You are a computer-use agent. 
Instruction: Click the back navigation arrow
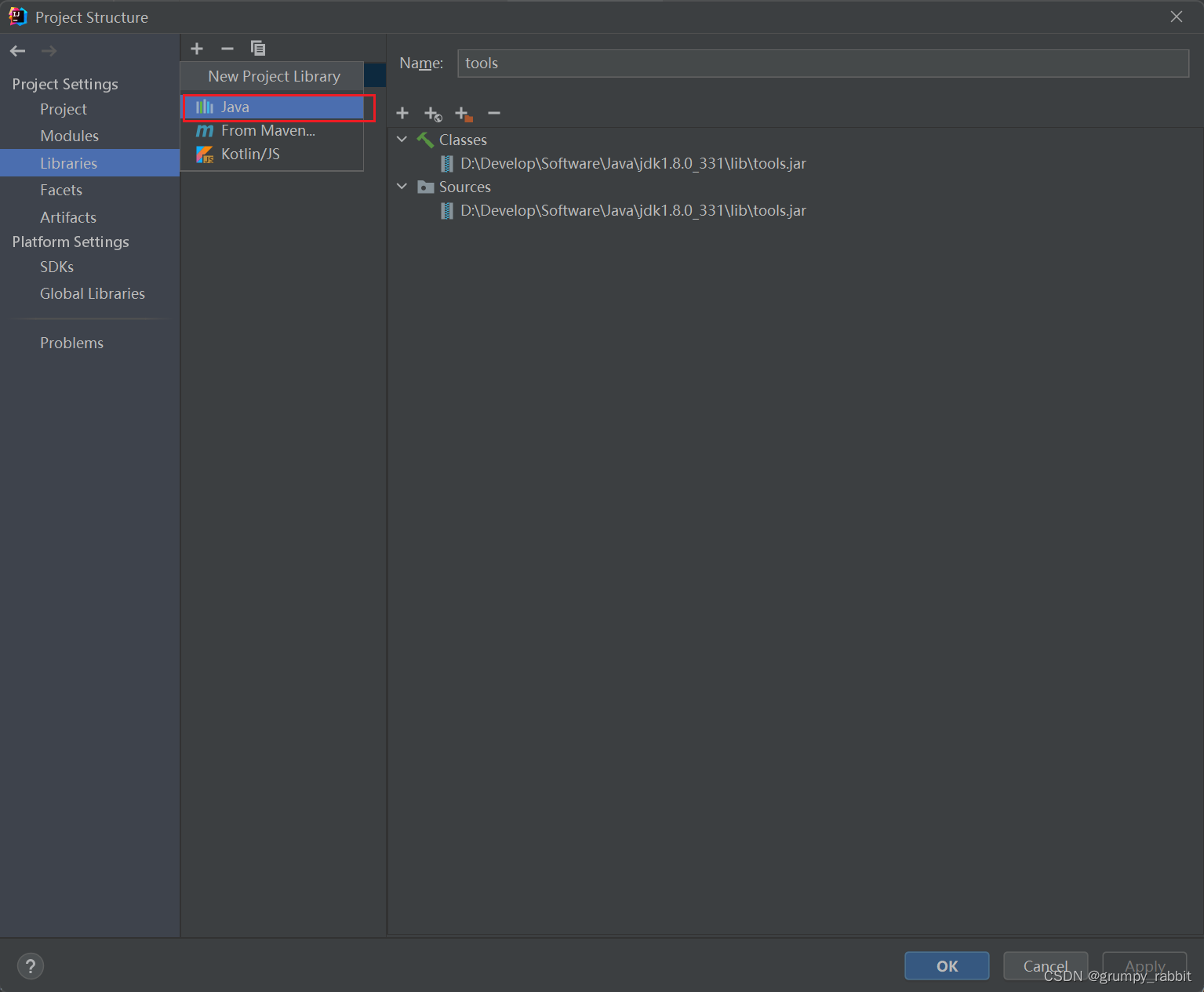coord(17,51)
